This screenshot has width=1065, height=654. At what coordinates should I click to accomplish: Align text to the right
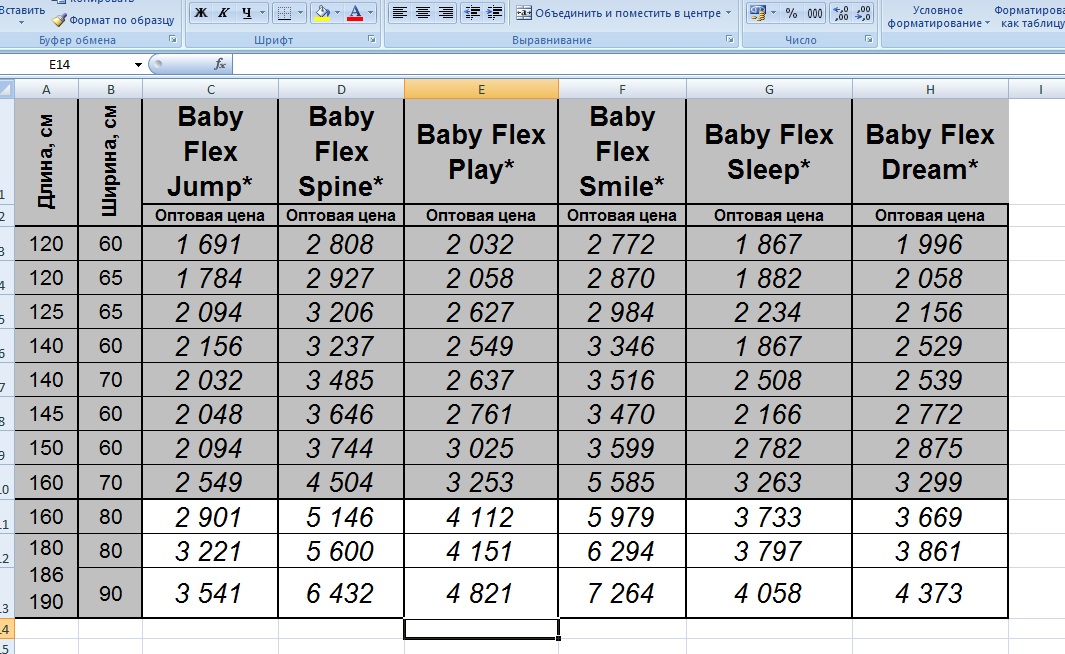[x=445, y=13]
